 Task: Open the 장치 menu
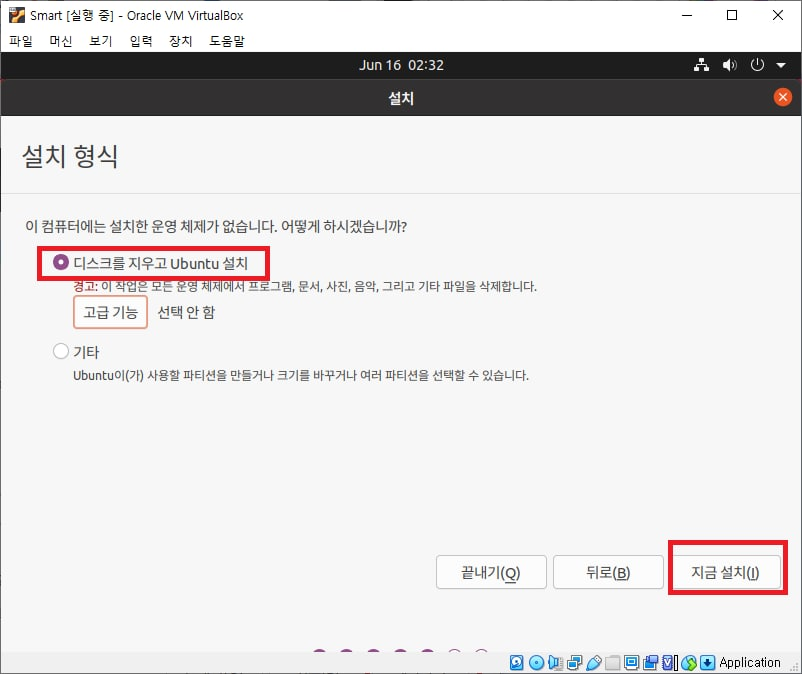click(x=181, y=41)
